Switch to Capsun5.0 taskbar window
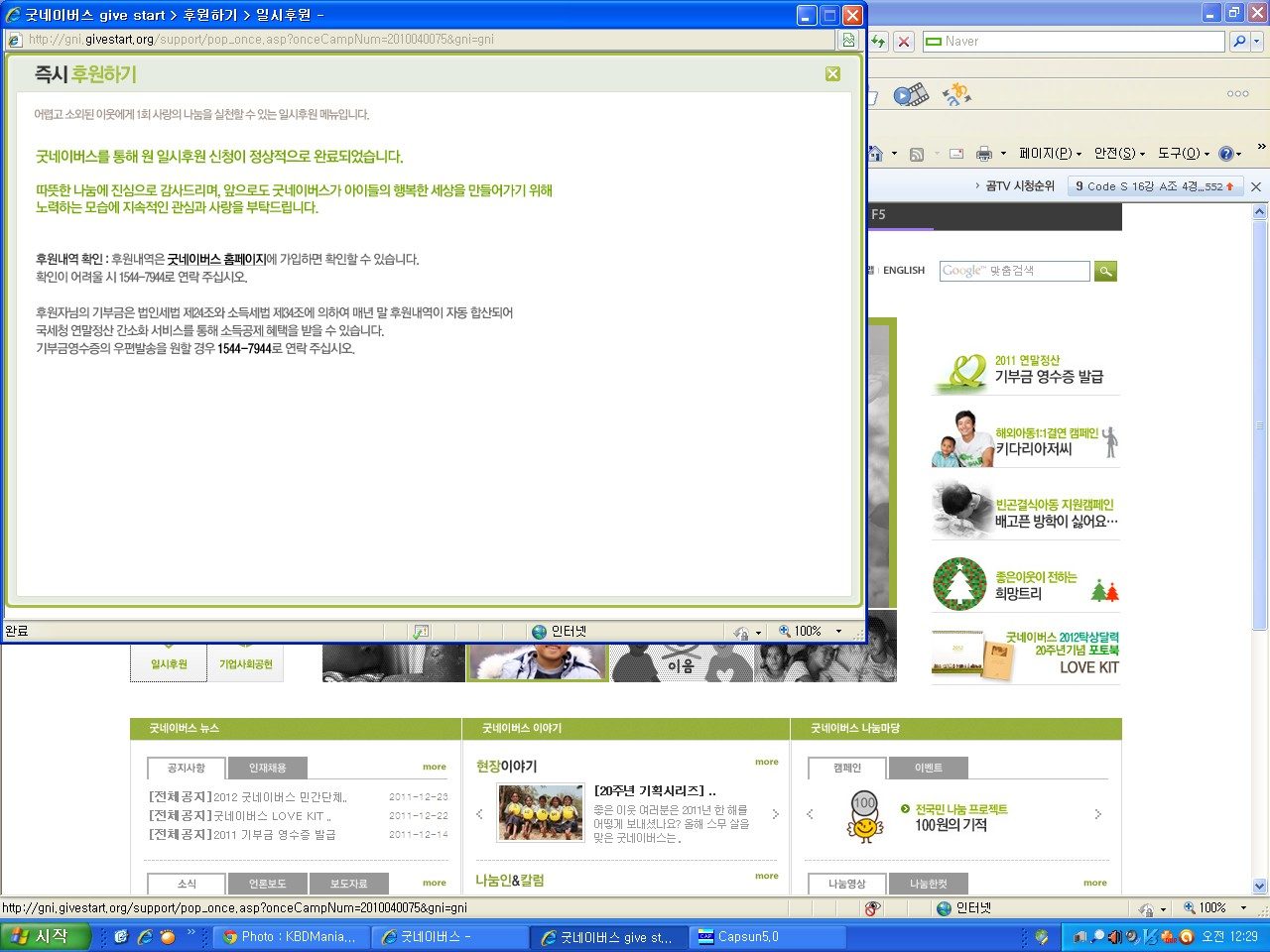 [769, 937]
